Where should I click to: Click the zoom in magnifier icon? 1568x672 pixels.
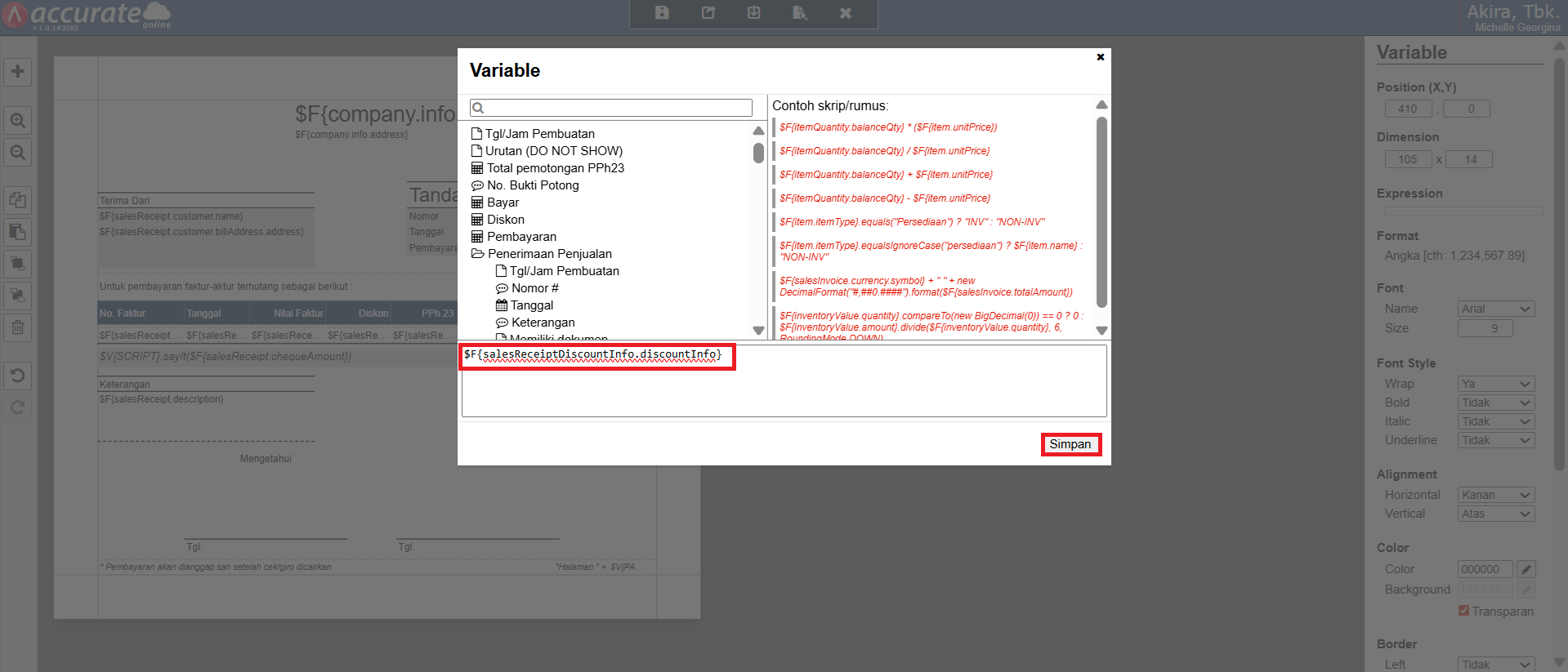click(x=17, y=121)
